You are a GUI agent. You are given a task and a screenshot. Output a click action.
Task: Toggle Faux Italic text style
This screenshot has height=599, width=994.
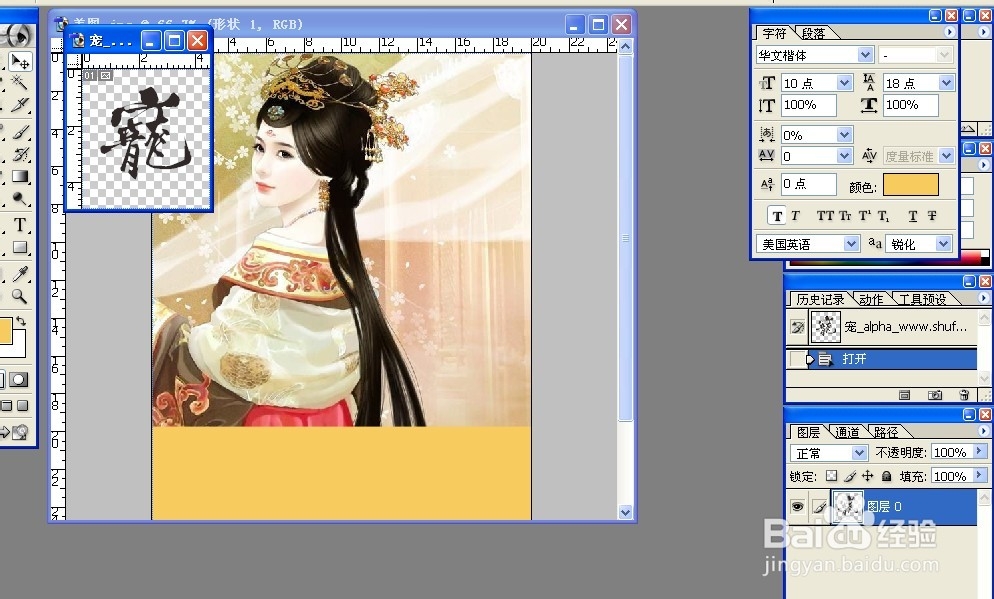pyautogui.click(x=796, y=216)
